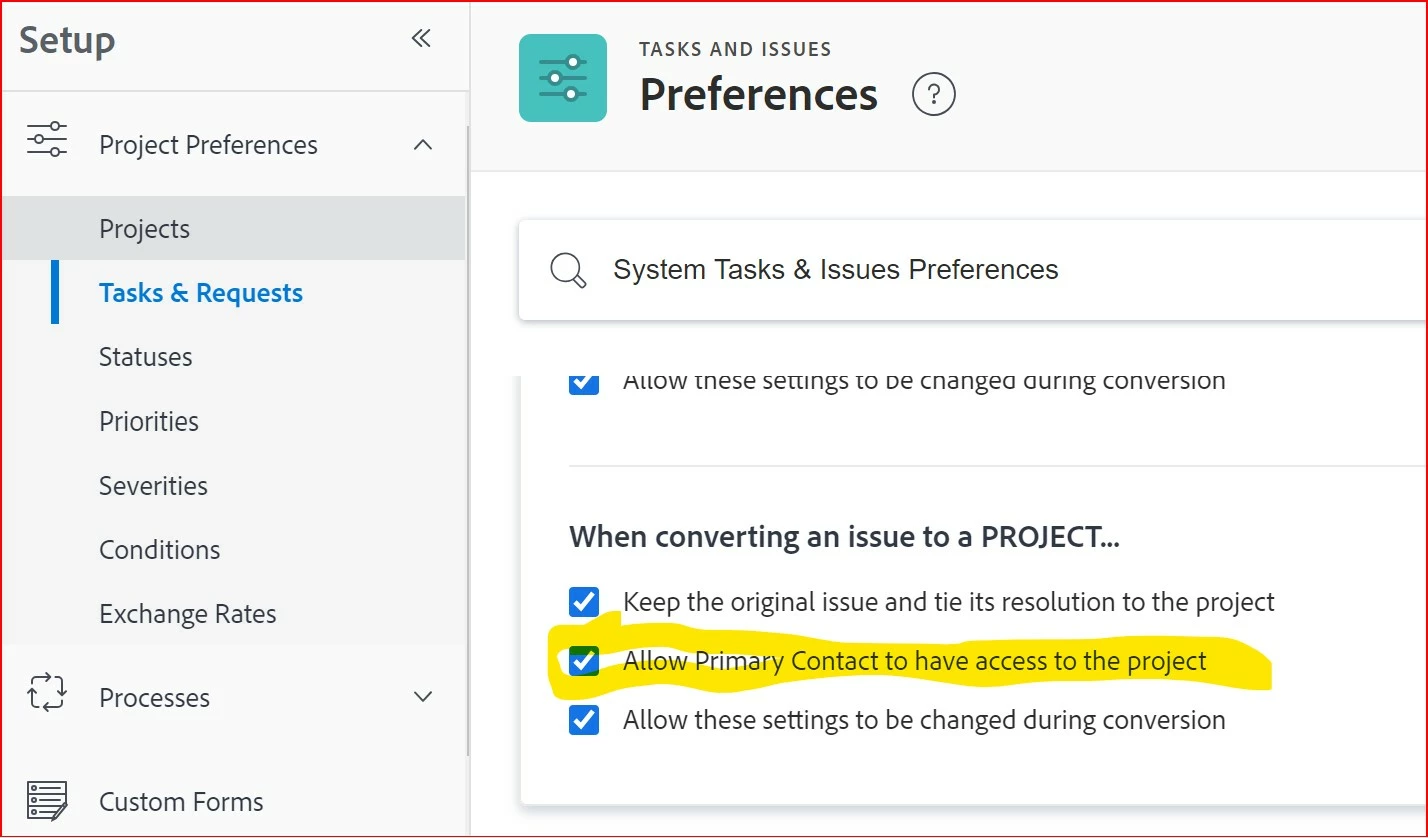Image resolution: width=1428 pixels, height=838 pixels.
Task: Click the Project Preferences sliders icon
Action: 47,139
